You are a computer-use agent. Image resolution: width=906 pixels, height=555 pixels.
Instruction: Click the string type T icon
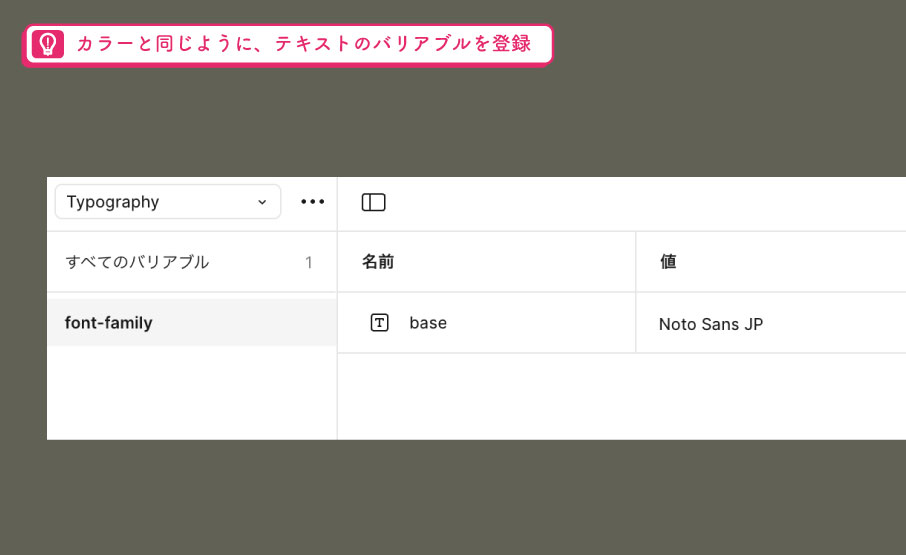379,322
